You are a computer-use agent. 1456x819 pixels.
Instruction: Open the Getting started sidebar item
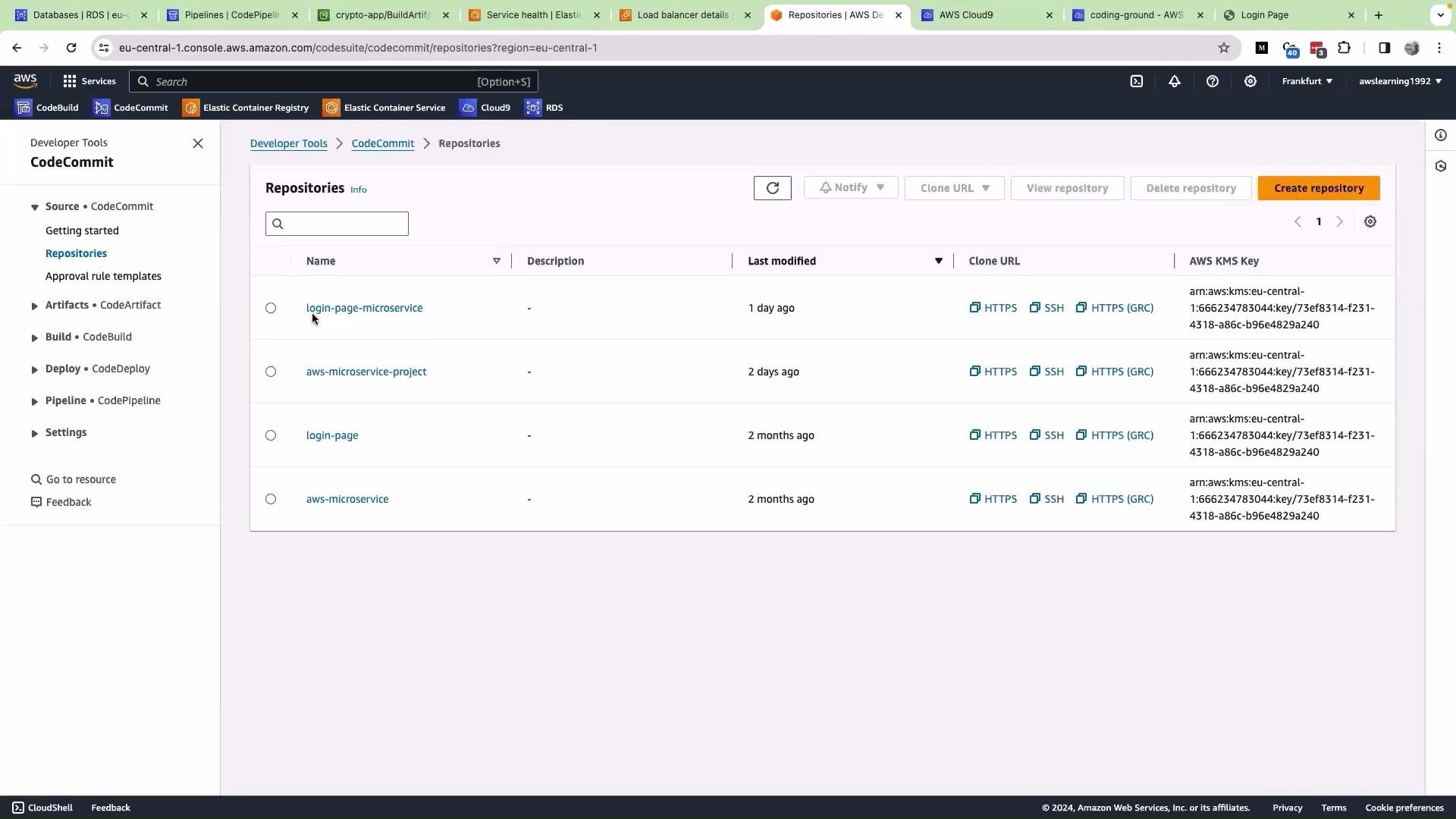click(x=82, y=231)
